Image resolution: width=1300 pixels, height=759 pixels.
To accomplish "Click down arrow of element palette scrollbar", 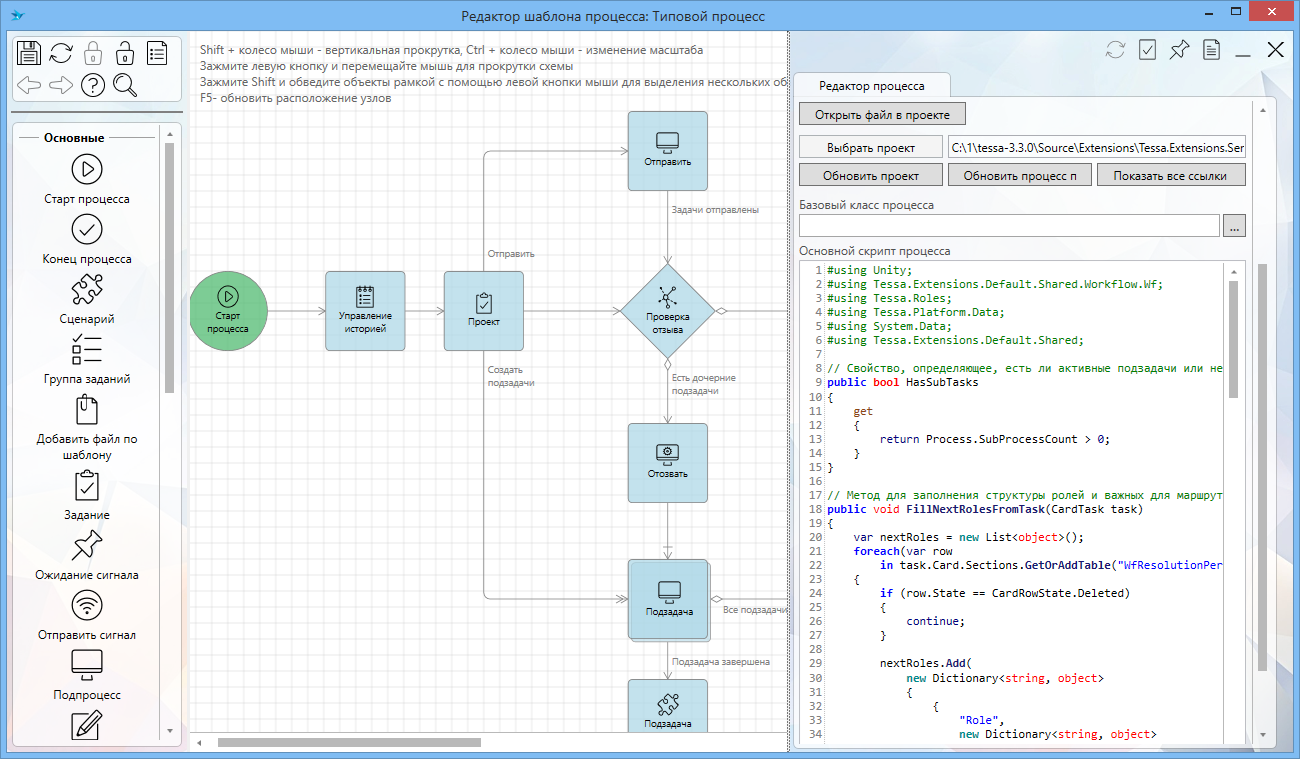I will [x=170, y=731].
